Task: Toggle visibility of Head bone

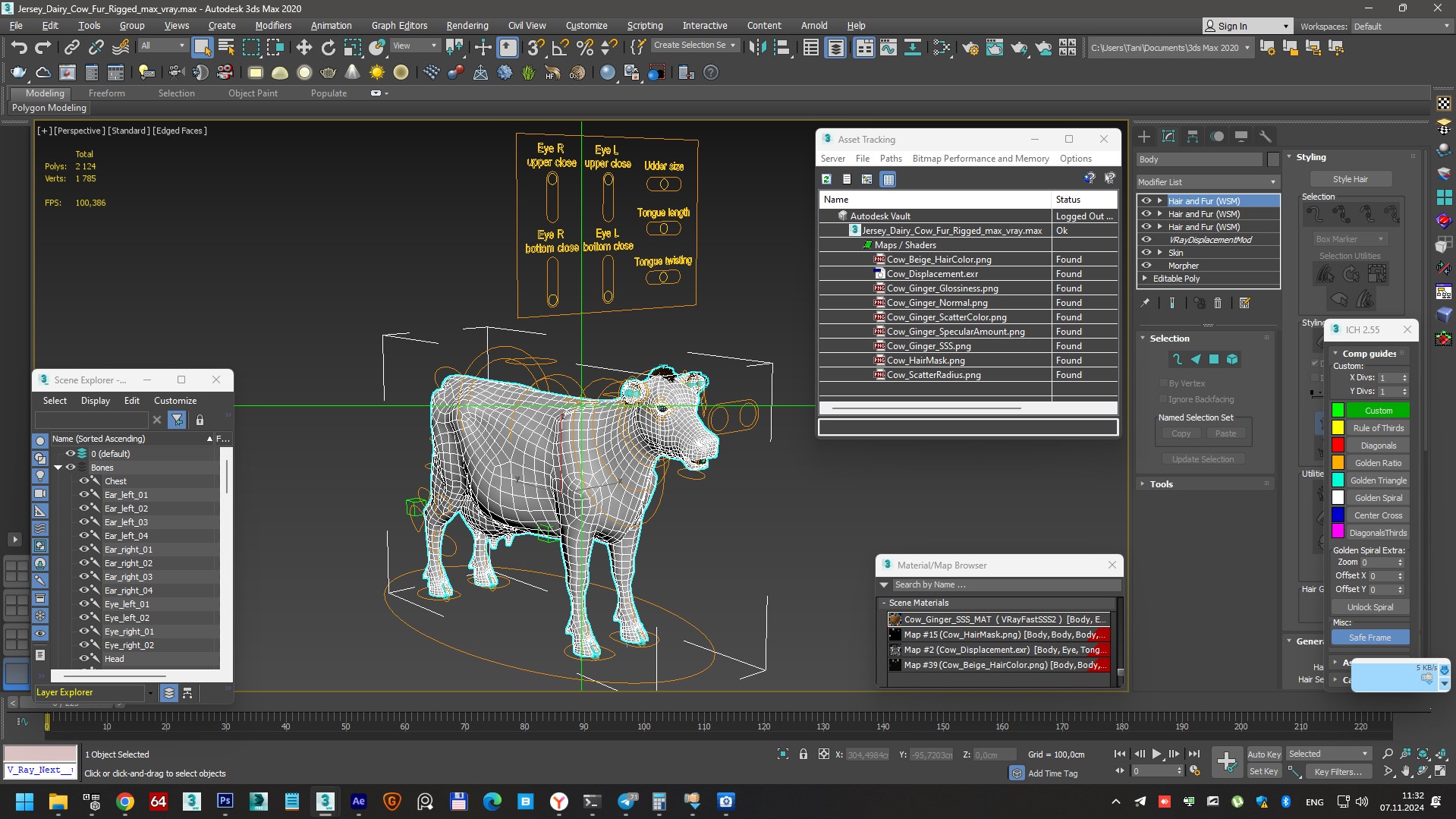Action: (84, 658)
